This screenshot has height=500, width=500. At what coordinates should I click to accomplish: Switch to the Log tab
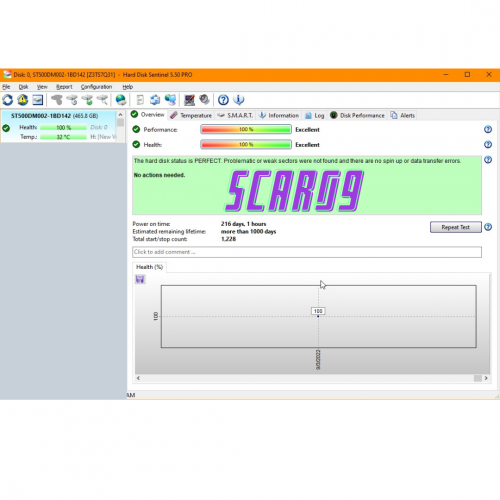pyautogui.click(x=315, y=115)
